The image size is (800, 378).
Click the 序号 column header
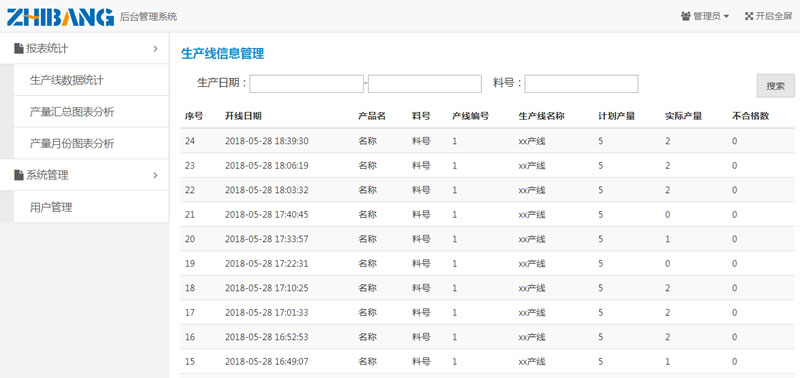point(194,116)
